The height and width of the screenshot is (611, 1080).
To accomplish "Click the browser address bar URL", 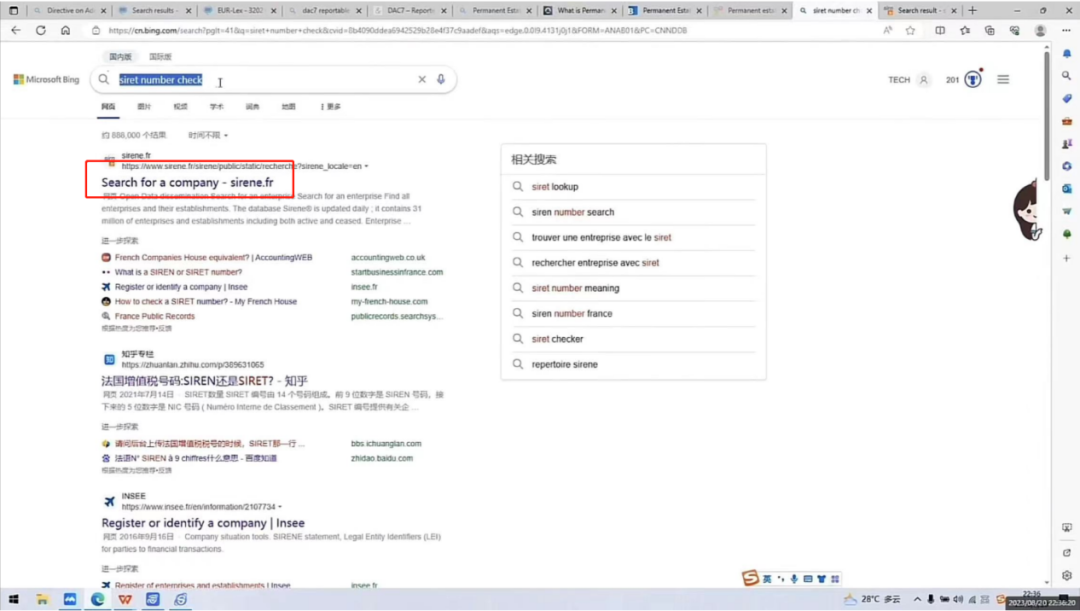I will tap(397, 30).
